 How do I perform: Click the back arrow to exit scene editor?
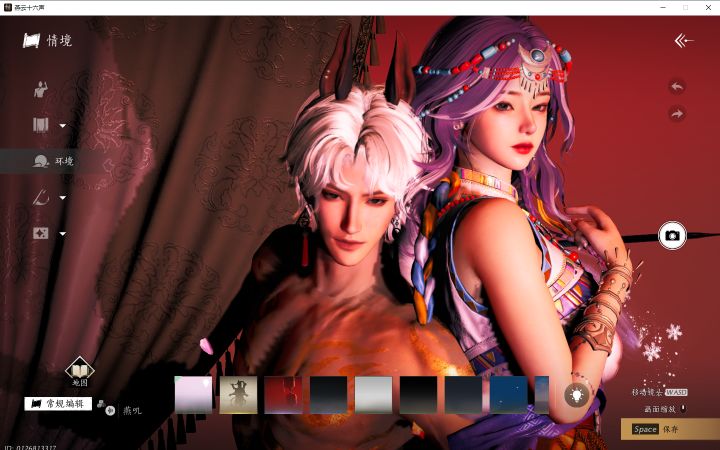pos(684,41)
